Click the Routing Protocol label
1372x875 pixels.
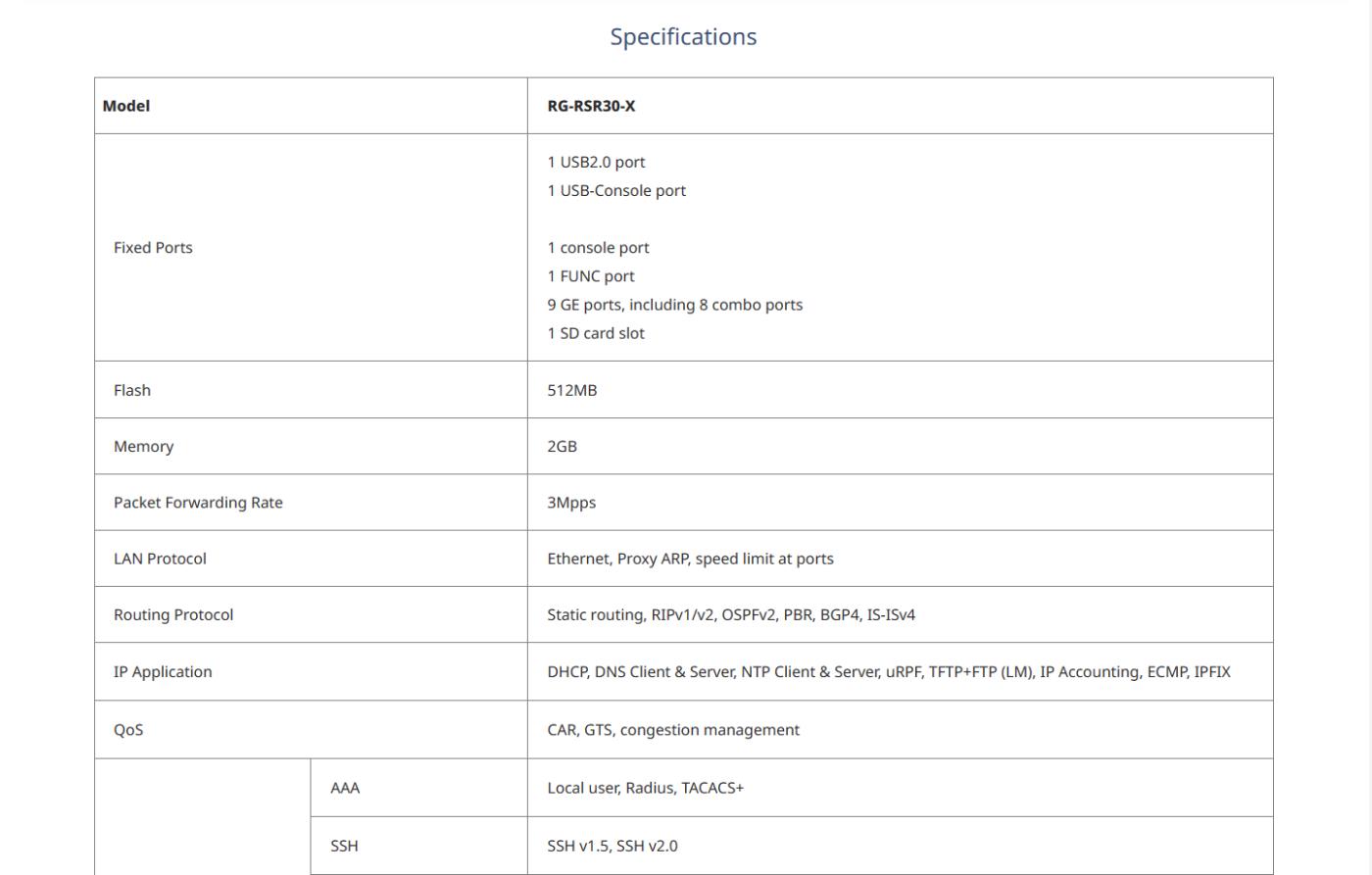point(173,615)
